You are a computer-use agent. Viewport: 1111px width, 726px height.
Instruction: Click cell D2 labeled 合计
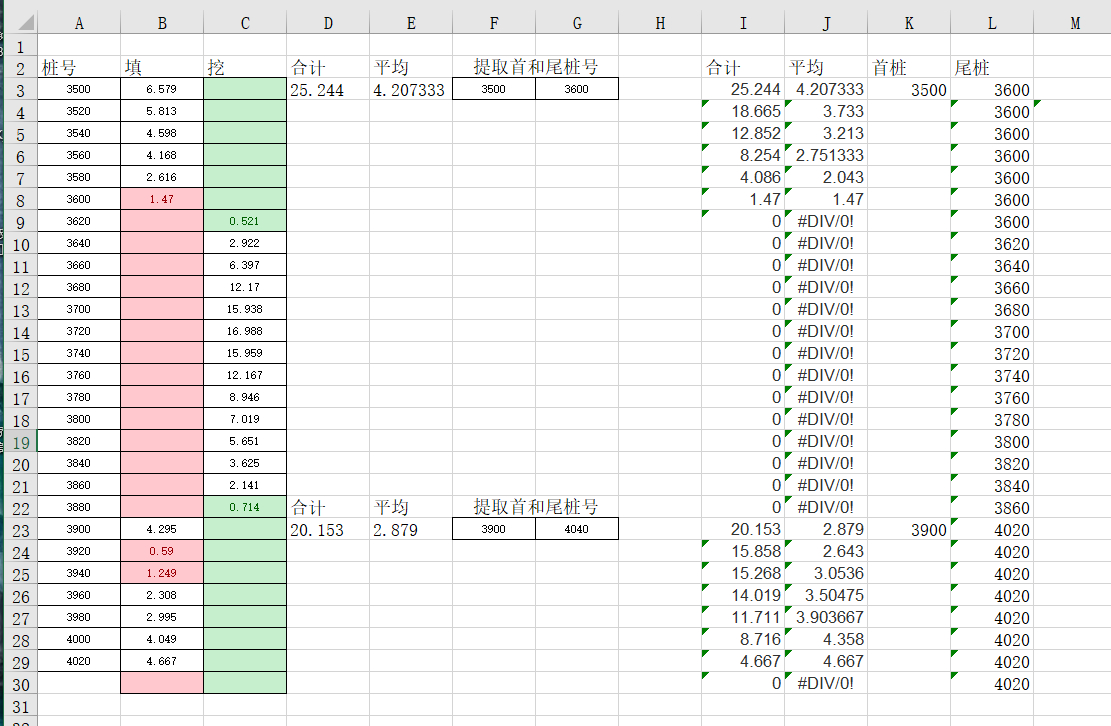pos(328,67)
